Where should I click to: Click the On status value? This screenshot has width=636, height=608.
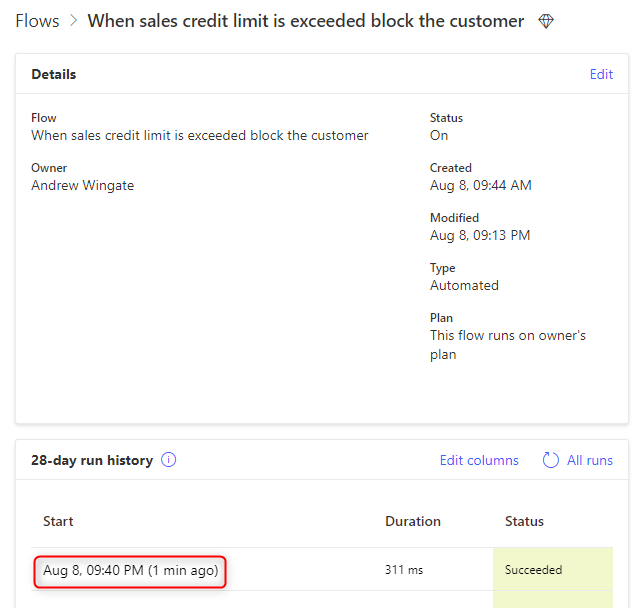439,135
